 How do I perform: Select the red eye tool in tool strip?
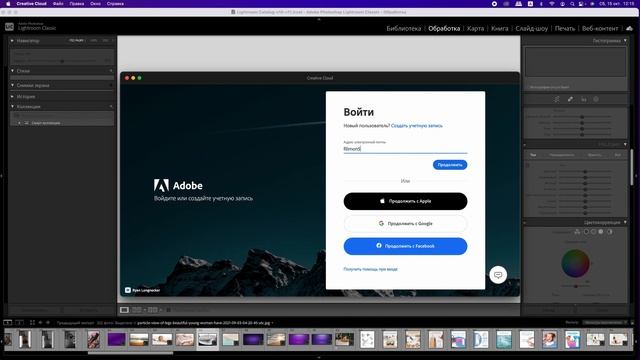coord(584,99)
